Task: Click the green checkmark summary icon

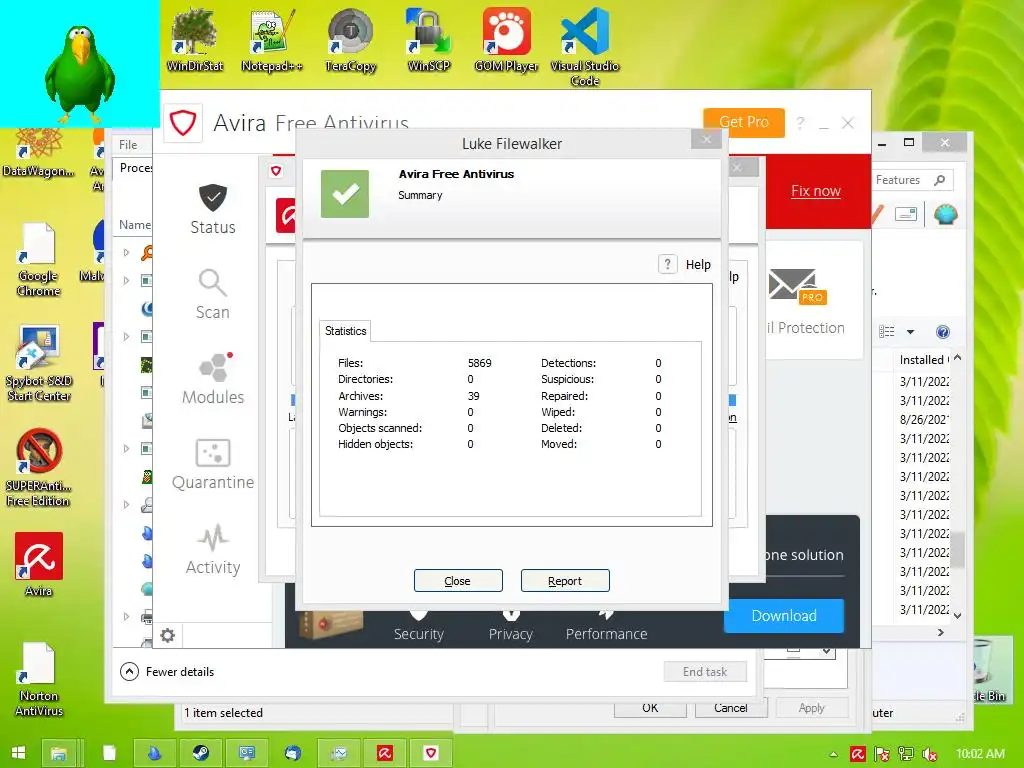Action: click(x=345, y=194)
